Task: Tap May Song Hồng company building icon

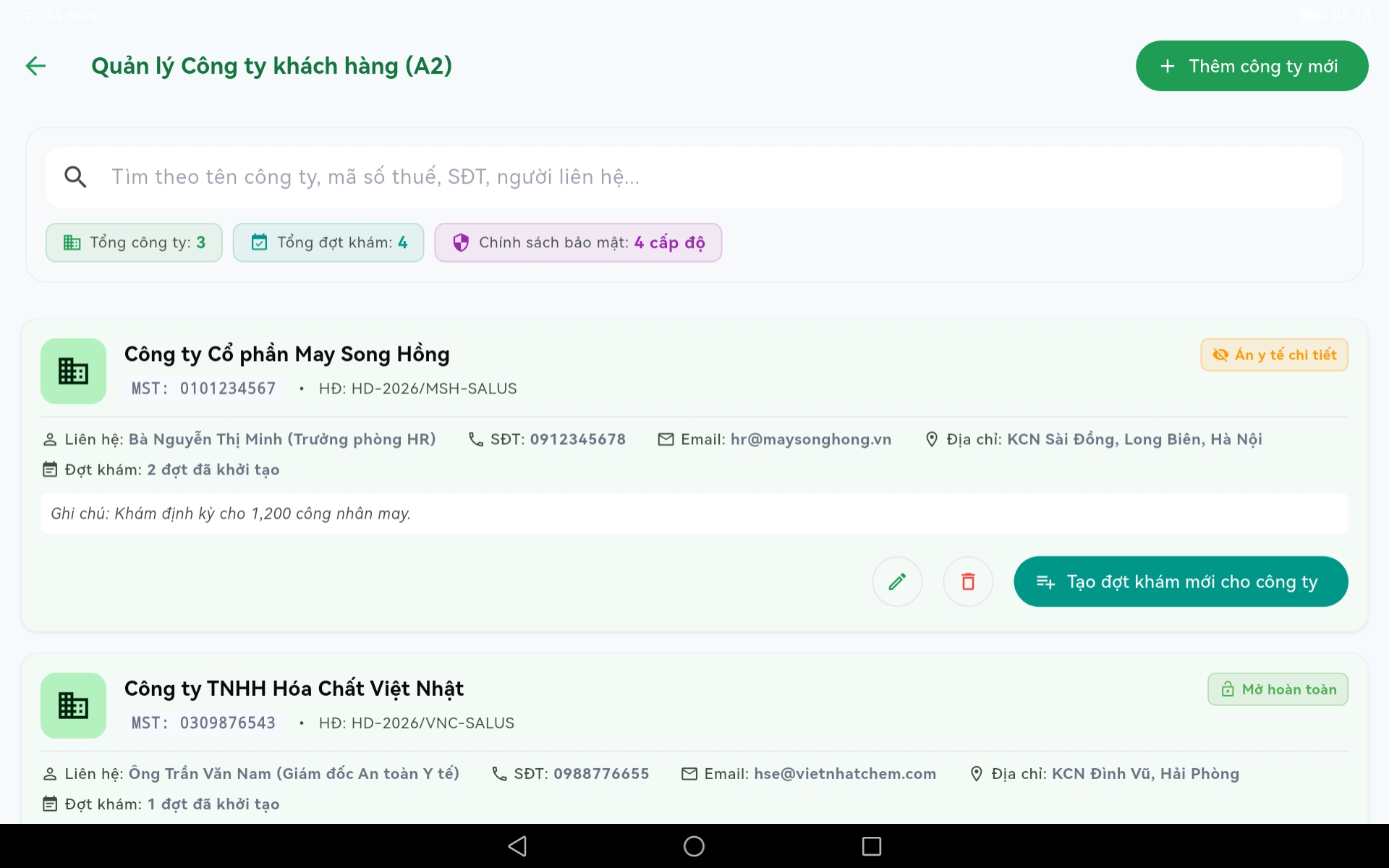Action: point(73,371)
